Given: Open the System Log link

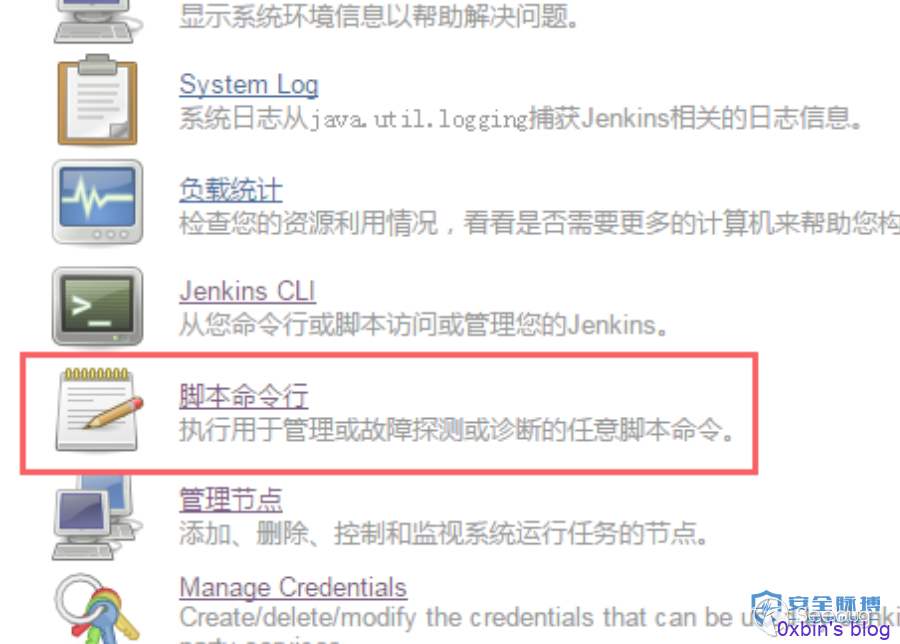Looking at the screenshot, I should pyautogui.click(x=249, y=85).
